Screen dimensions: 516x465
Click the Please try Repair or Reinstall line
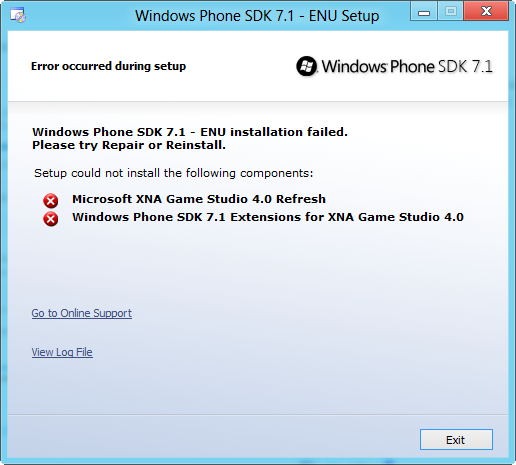pyautogui.click(x=129, y=145)
